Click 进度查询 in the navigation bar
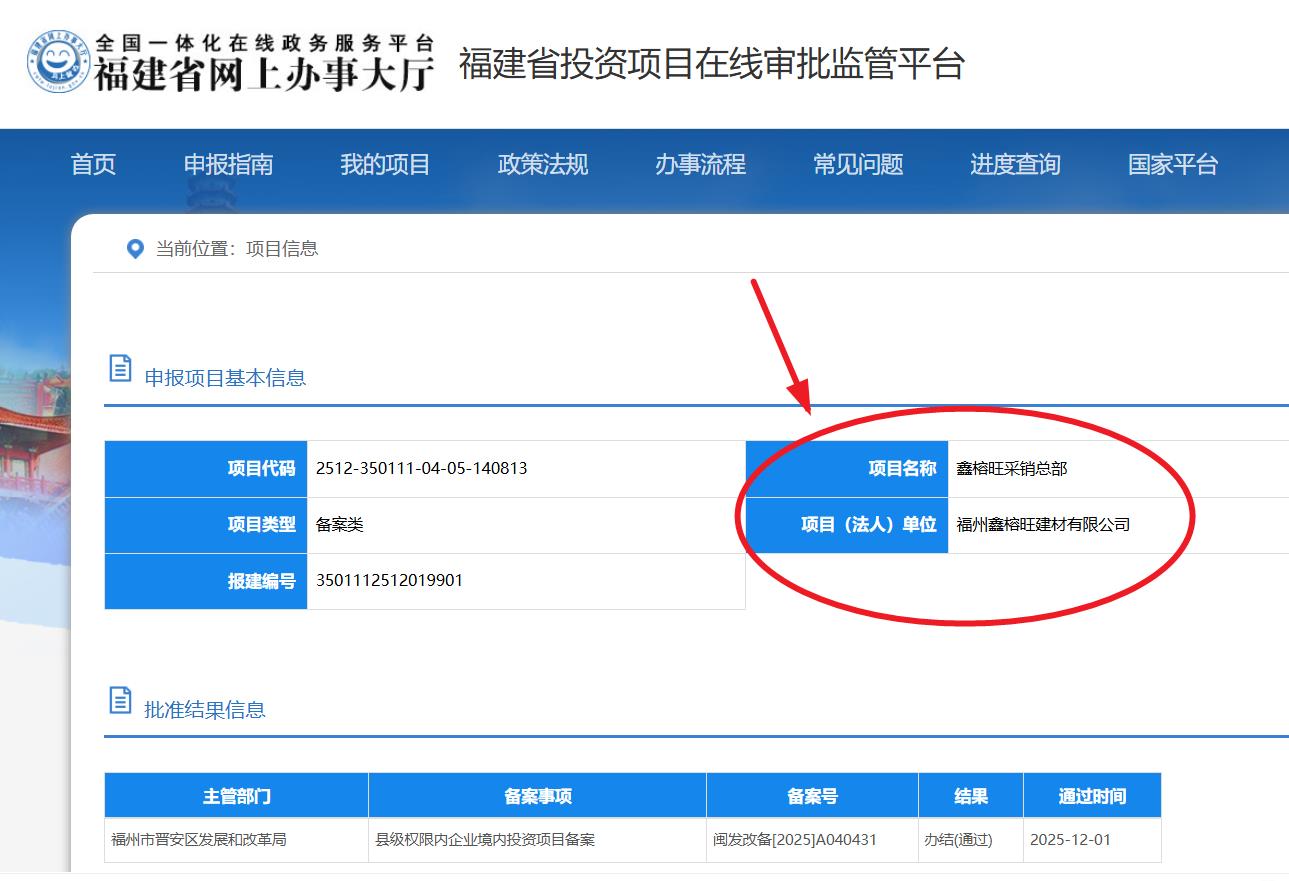Viewport: 1289px width, 881px height. tap(1015, 164)
